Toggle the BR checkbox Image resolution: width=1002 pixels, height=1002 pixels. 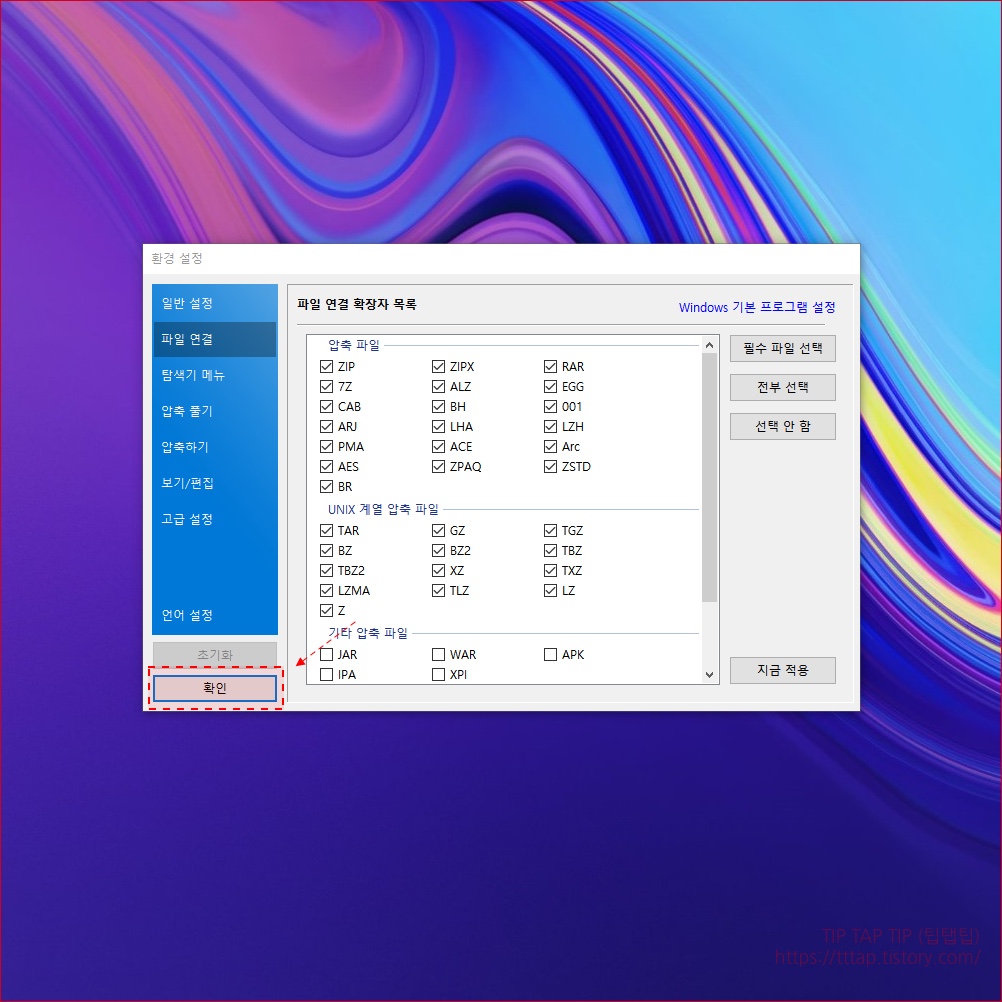pyautogui.click(x=327, y=486)
